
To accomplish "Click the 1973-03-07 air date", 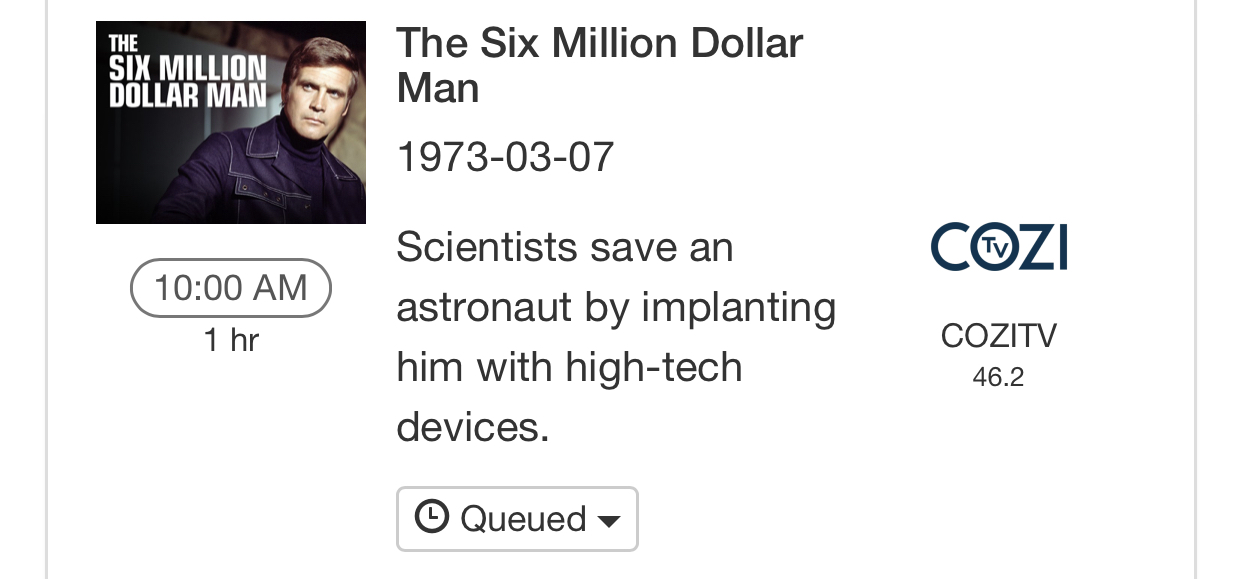I will (505, 157).
